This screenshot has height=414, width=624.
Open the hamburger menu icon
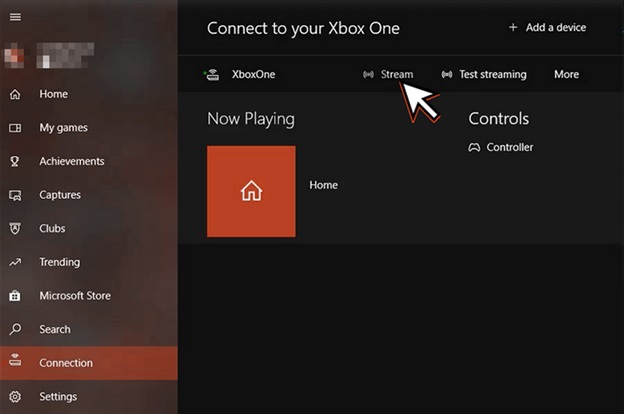pyautogui.click(x=15, y=17)
